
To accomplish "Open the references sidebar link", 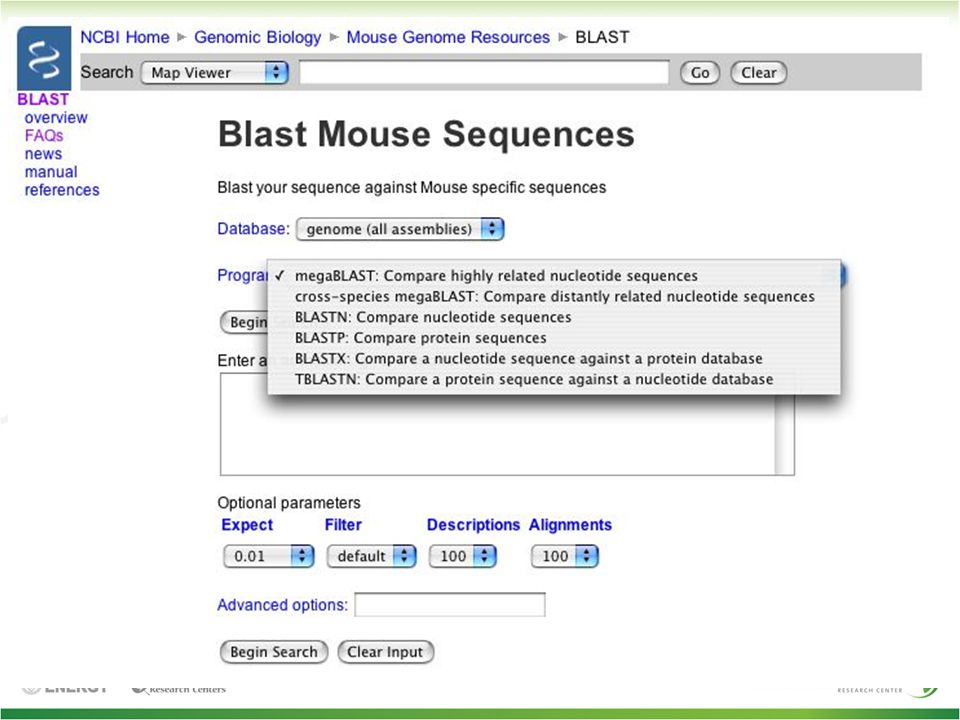I will [62, 190].
